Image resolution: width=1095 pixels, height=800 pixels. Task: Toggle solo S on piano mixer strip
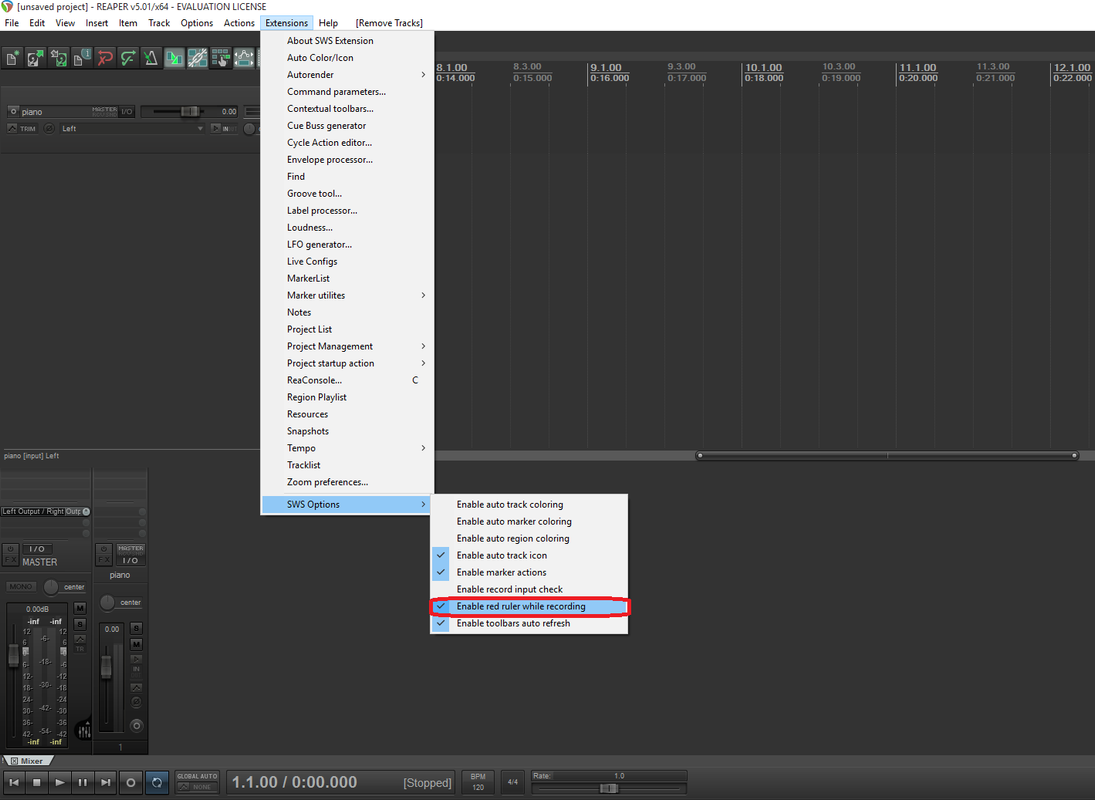(136, 628)
